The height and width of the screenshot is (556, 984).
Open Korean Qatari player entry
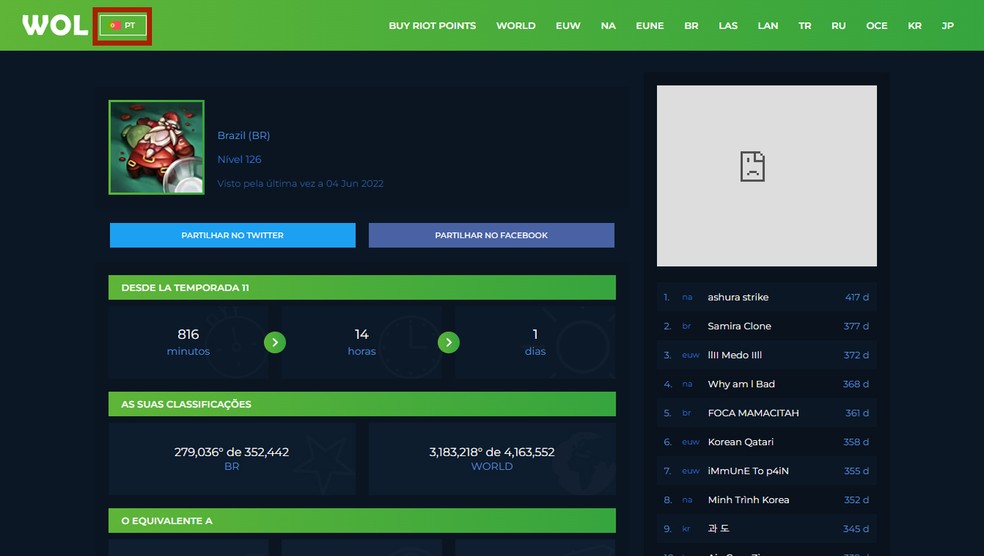coord(767,441)
